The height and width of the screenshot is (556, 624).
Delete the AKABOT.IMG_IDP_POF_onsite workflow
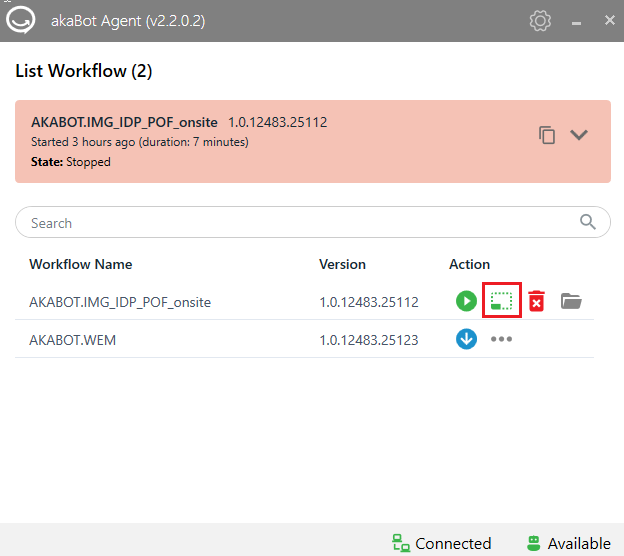(x=536, y=301)
